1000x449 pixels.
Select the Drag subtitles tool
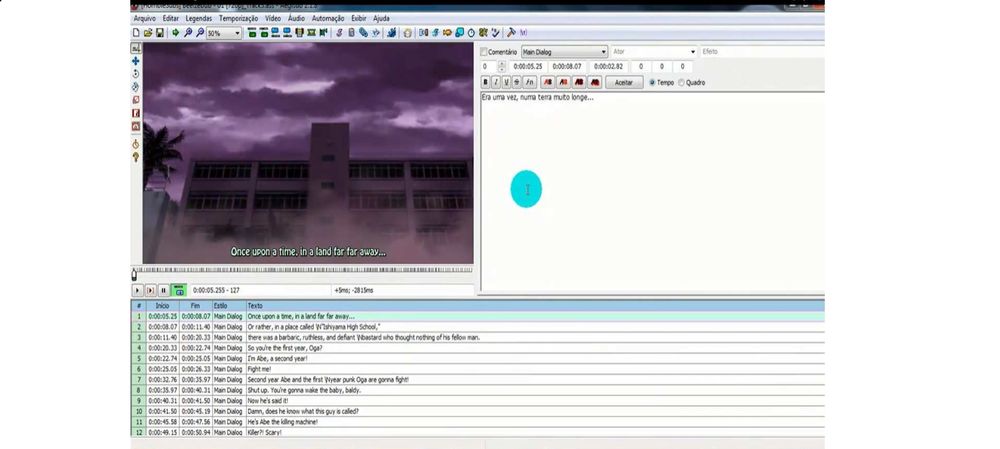pyautogui.click(x=135, y=61)
